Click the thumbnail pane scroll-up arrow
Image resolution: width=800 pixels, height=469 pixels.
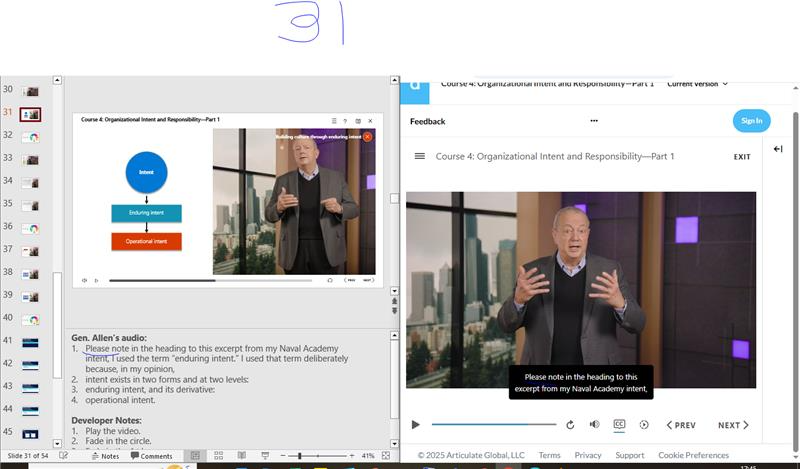(x=57, y=80)
